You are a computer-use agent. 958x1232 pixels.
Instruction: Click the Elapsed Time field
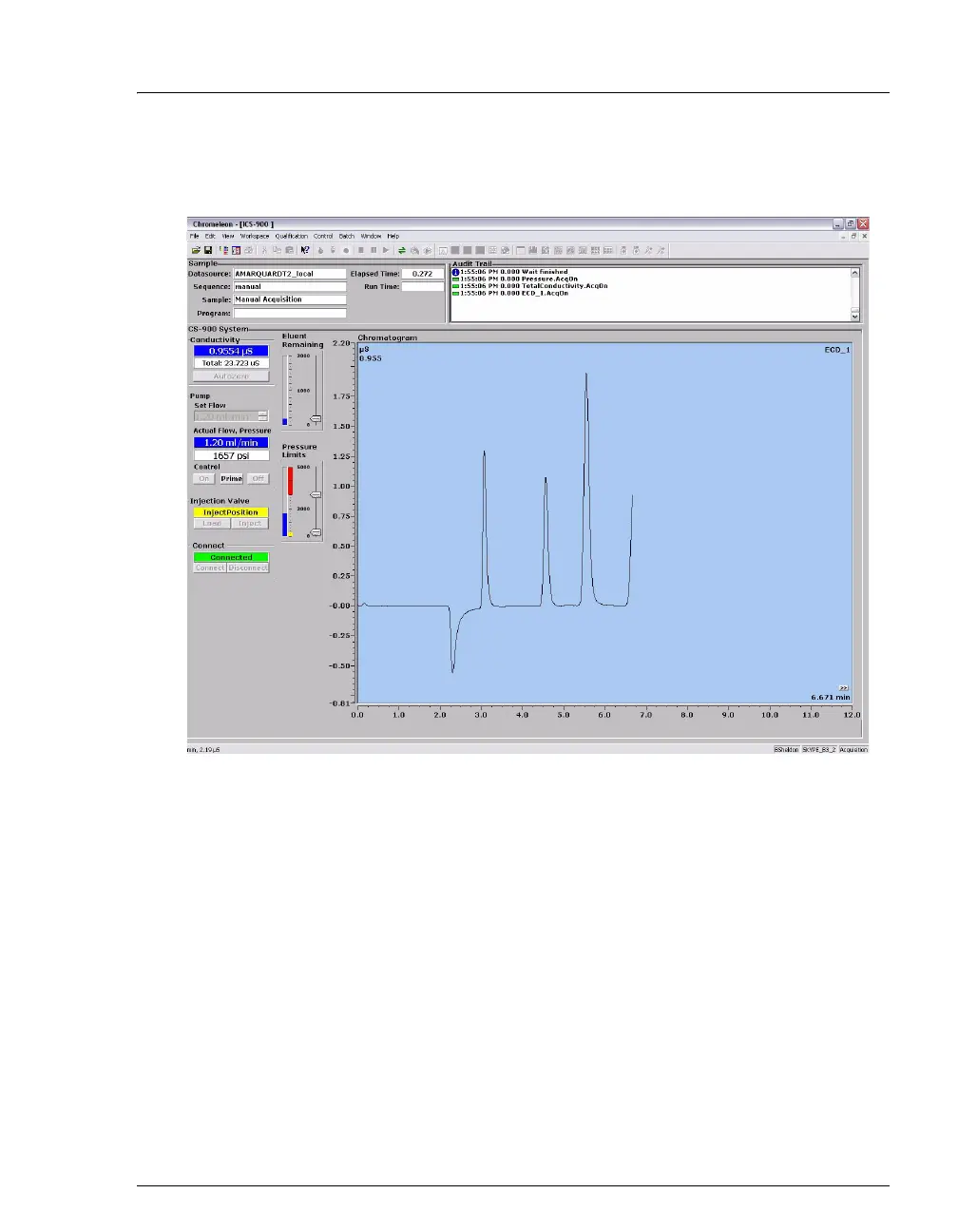pos(422,274)
